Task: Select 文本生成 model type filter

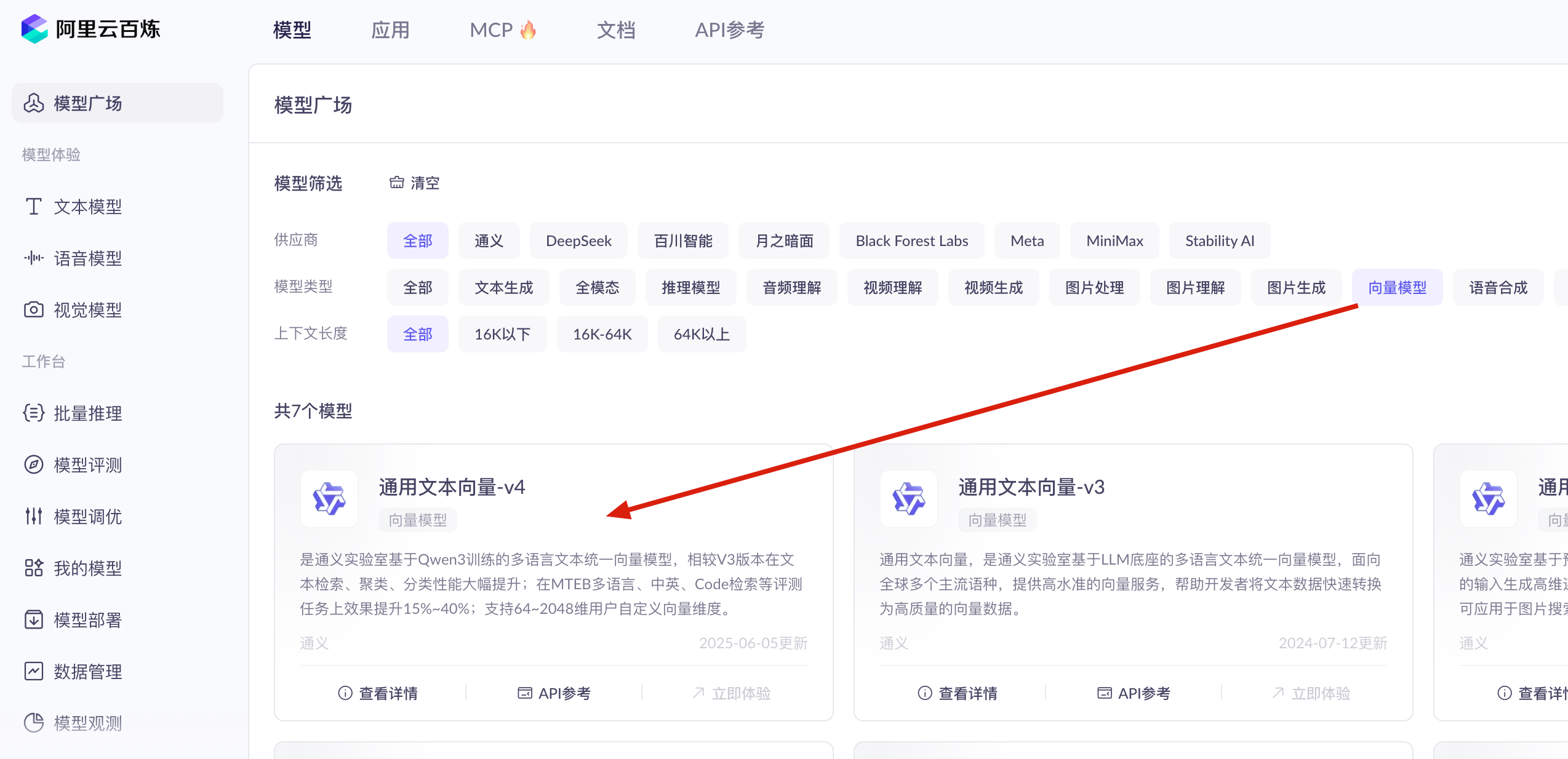Action: (503, 287)
